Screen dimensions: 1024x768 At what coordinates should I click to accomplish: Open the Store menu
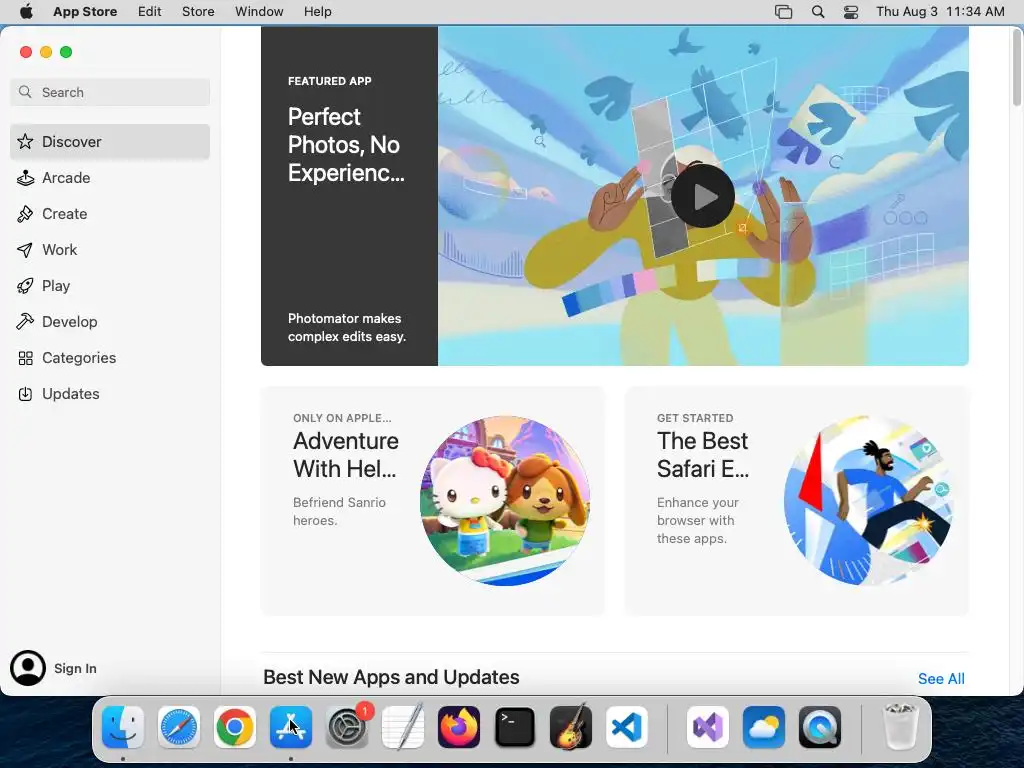click(198, 12)
